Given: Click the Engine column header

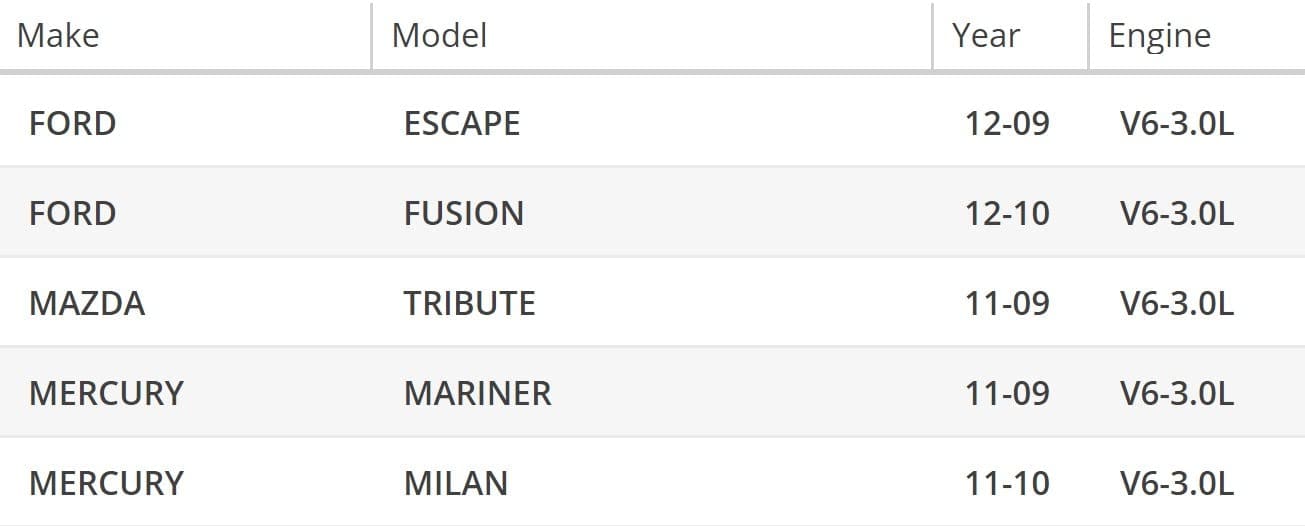Looking at the screenshot, I should pyautogui.click(x=1159, y=36).
